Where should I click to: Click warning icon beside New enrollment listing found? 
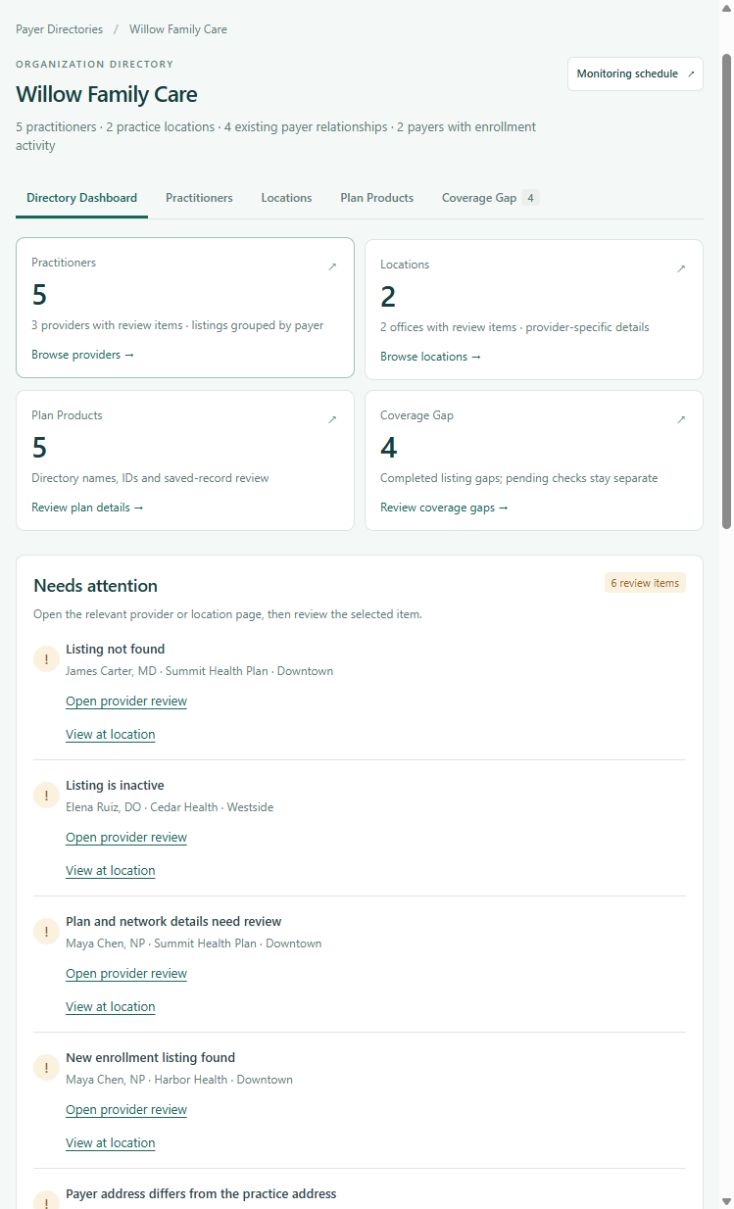(46, 1067)
